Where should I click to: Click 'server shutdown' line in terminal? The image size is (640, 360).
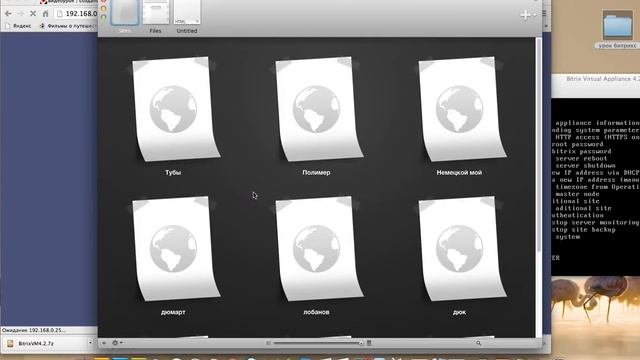pos(585,165)
